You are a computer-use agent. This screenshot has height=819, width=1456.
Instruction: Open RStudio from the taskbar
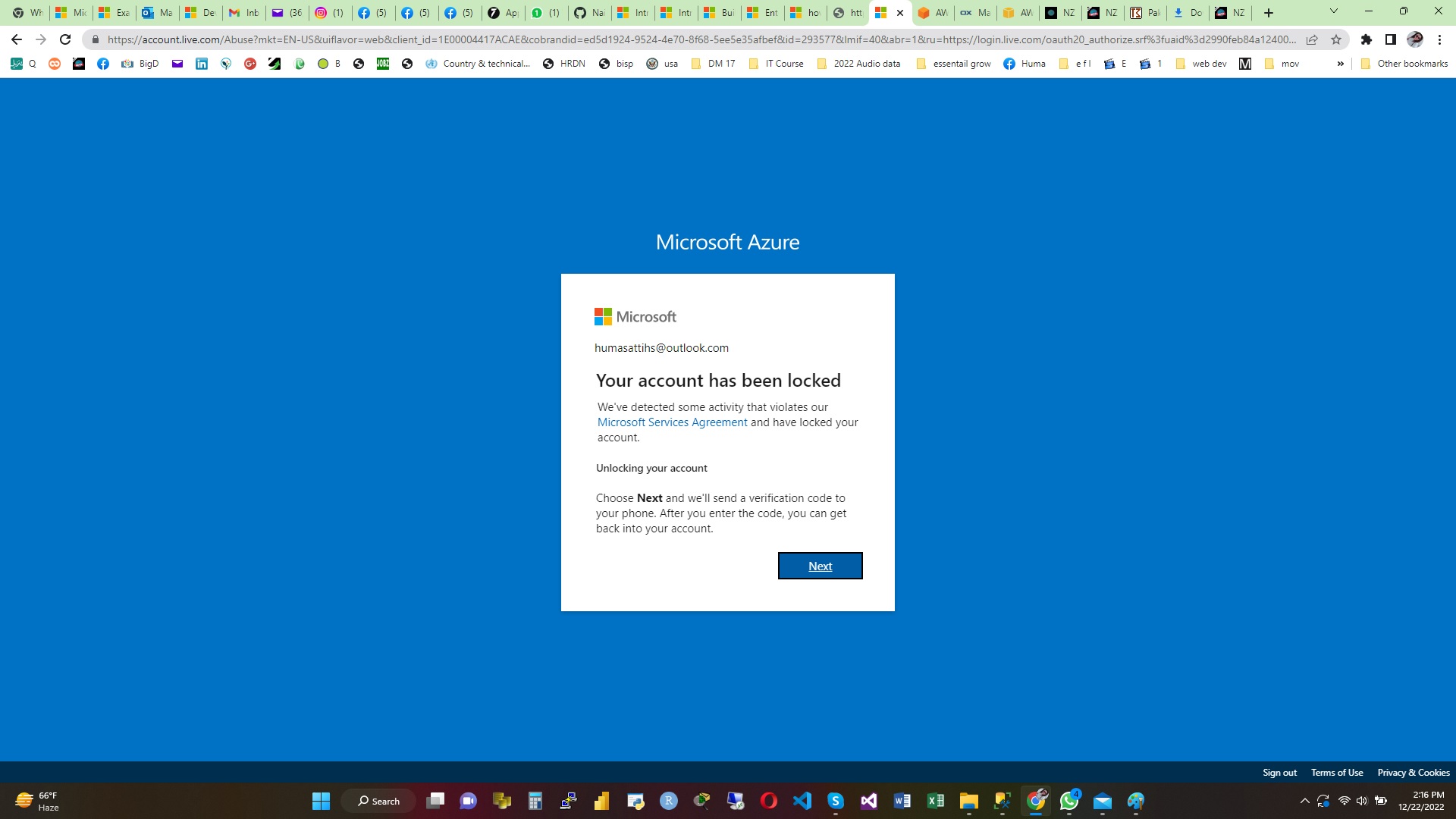click(x=669, y=802)
